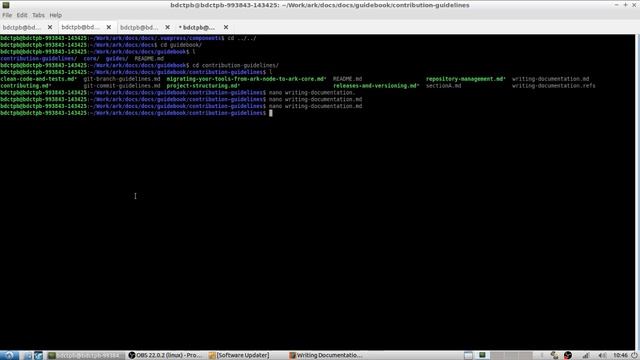Image resolution: width=640 pixels, height=360 pixels.
Task: Switch to the Writing Documentation taskbar window
Action: 326,356
